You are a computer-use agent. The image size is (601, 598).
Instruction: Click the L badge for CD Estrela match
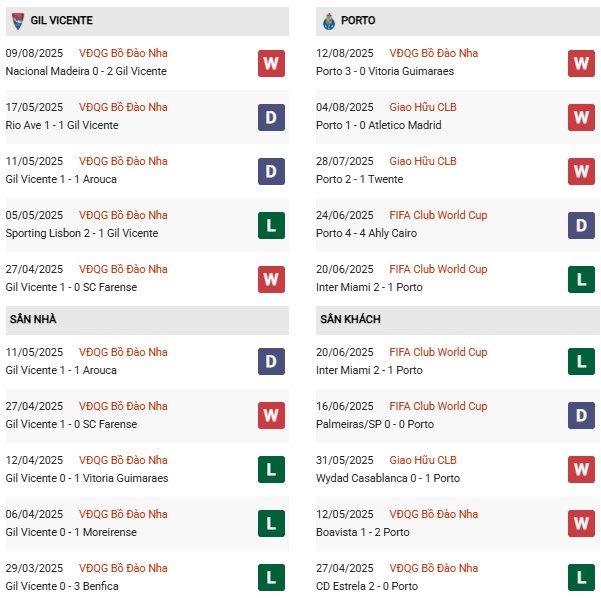click(x=582, y=577)
